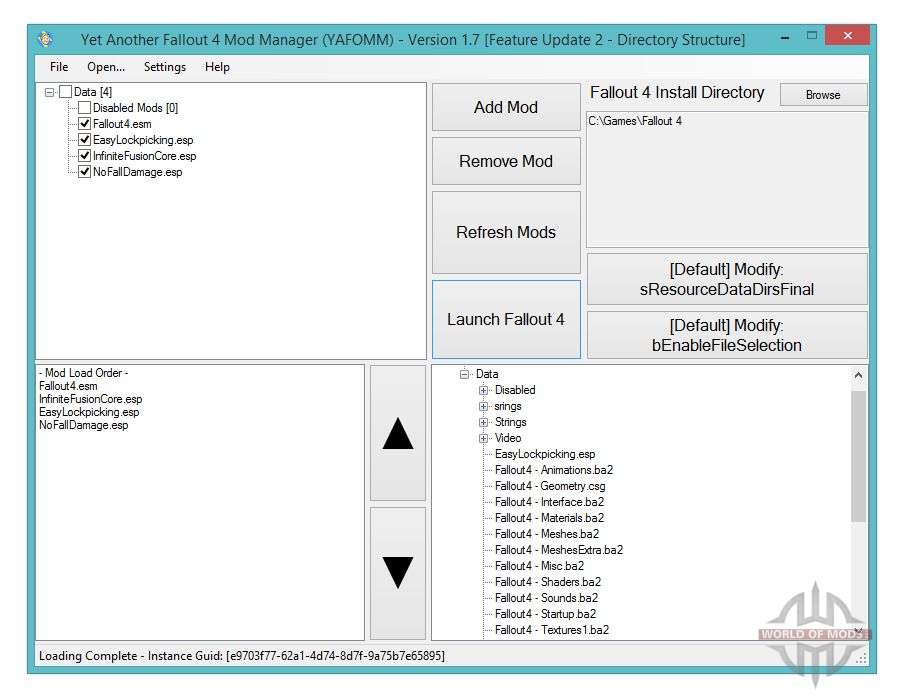This screenshot has width=900, height=700.
Task: Click the YAFOMM app icon in title bar
Action: (46, 39)
